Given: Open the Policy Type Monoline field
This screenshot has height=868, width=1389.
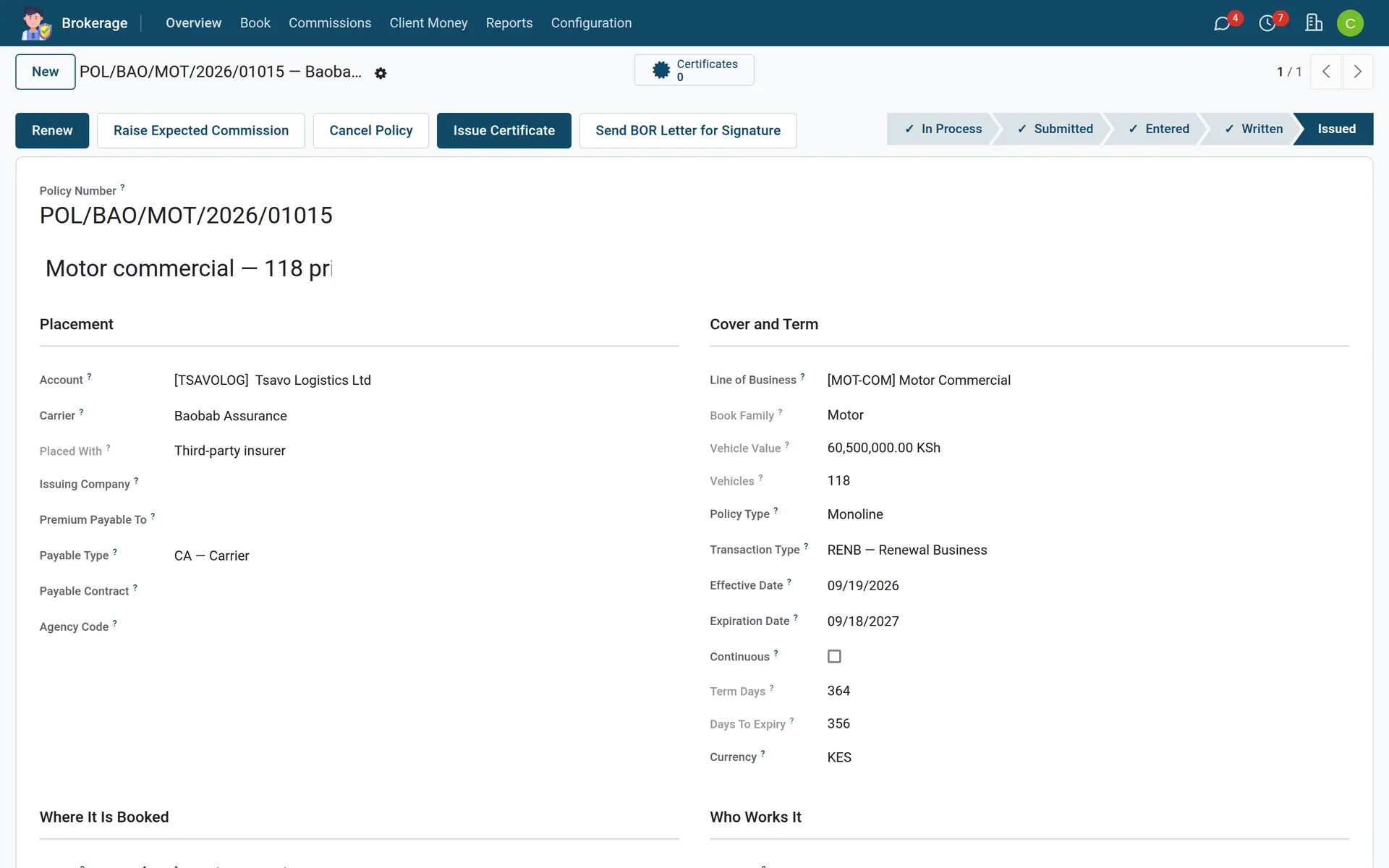Looking at the screenshot, I should [x=1087, y=514].
